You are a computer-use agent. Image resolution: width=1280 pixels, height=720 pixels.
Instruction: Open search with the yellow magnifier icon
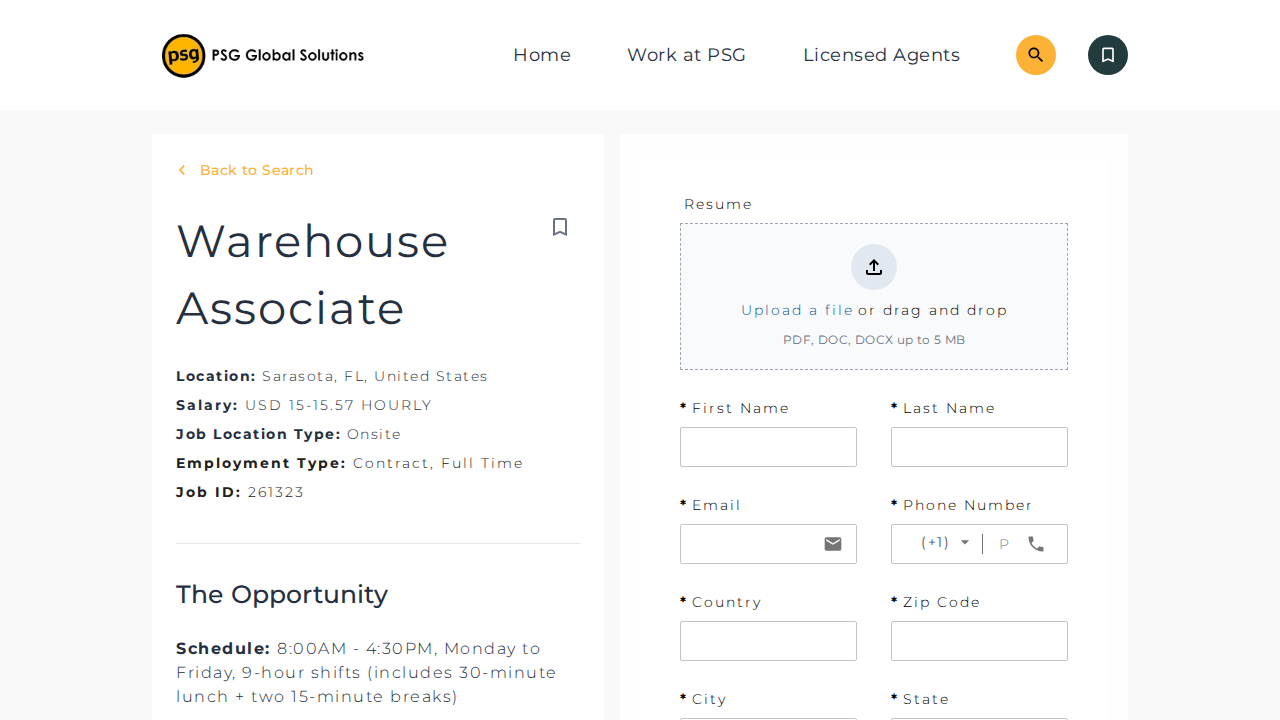pyautogui.click(x=1036, y=55)
